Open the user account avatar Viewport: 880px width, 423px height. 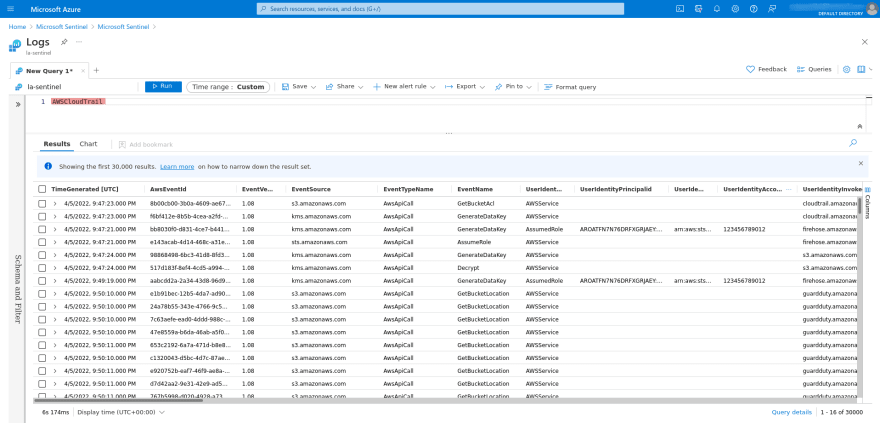click(x=872, y=8)
